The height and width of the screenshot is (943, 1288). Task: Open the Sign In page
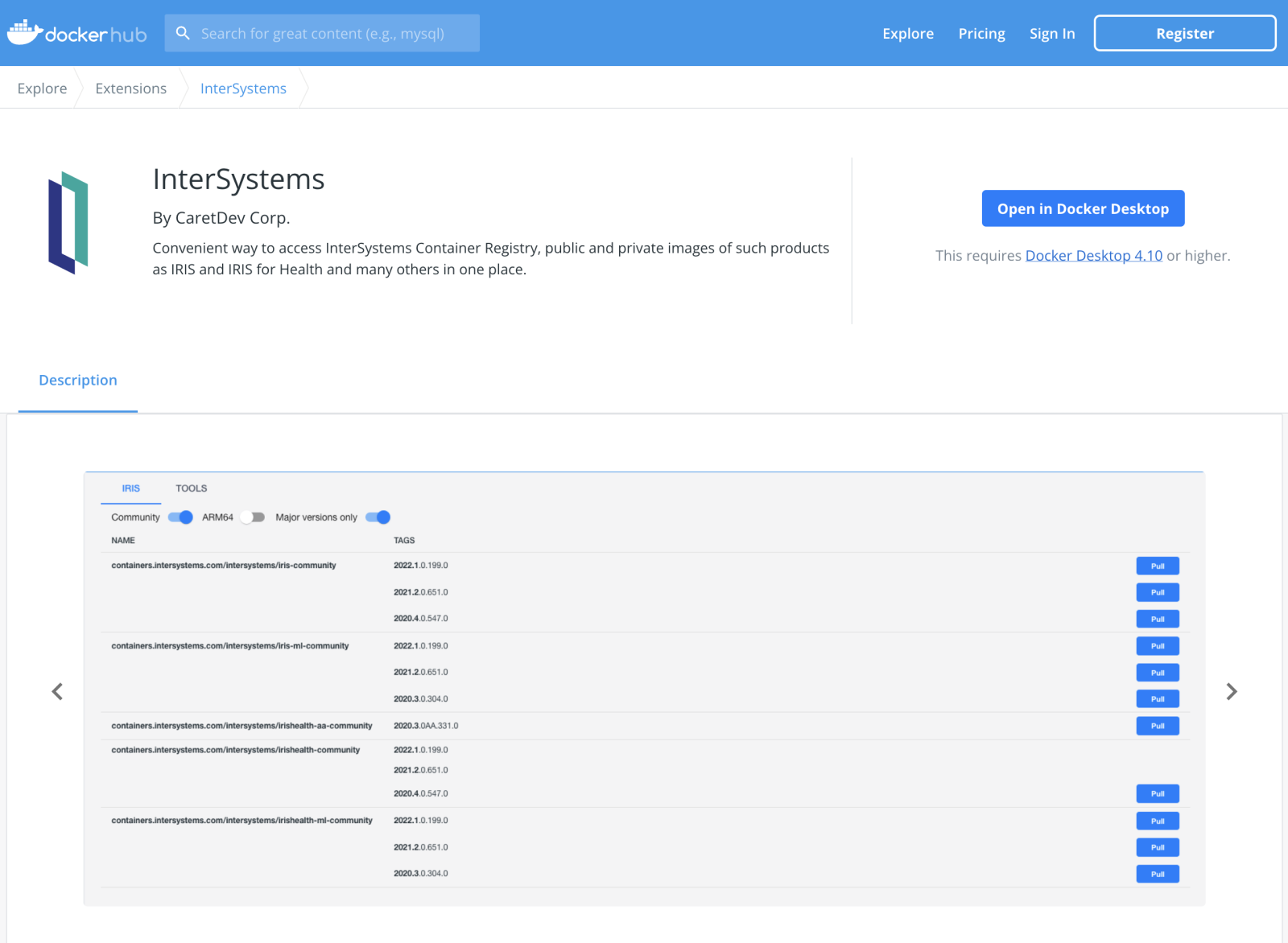click(x=1051, y=34)
